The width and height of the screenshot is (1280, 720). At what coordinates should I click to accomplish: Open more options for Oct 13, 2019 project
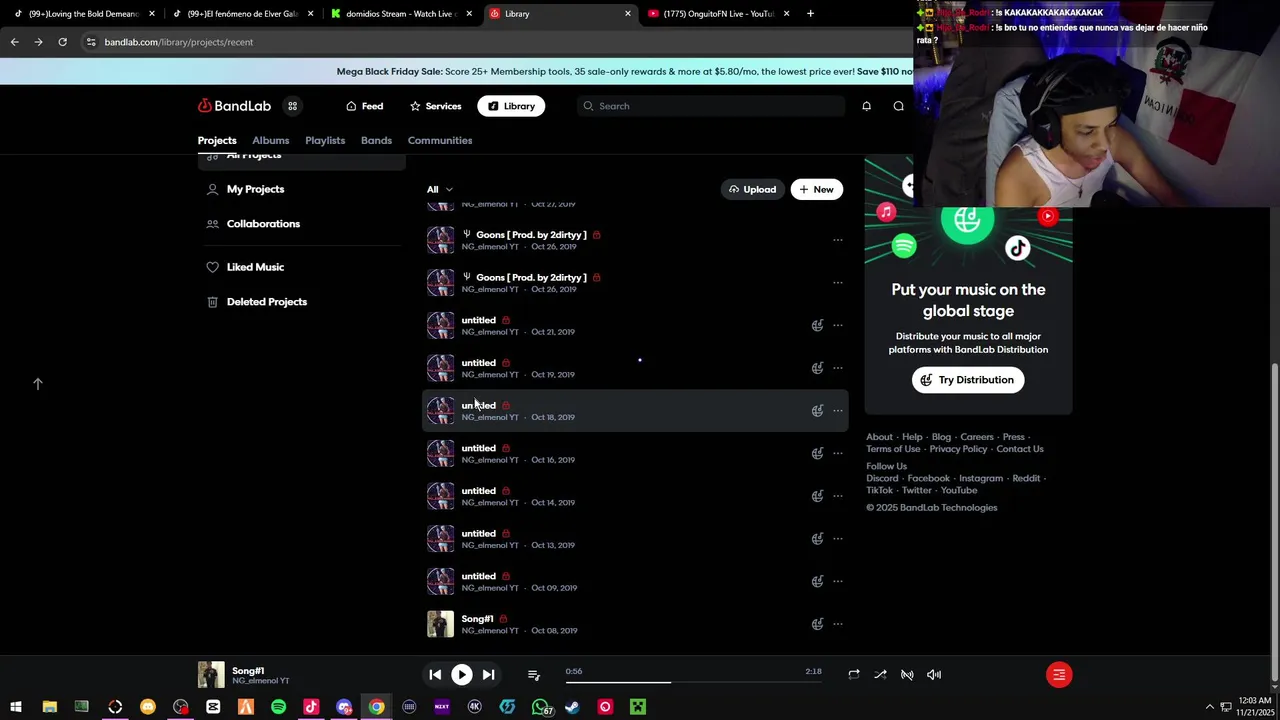point(838,539)
